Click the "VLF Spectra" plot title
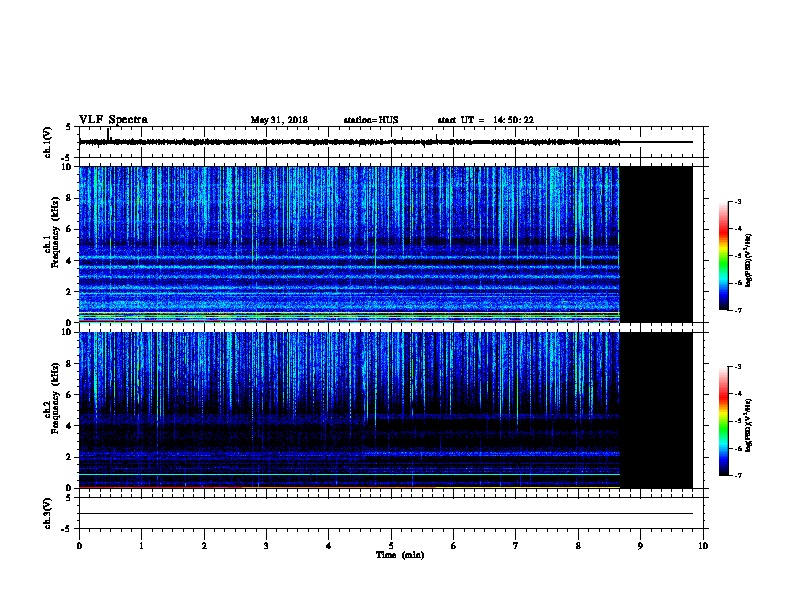 [x=113, y=120]
